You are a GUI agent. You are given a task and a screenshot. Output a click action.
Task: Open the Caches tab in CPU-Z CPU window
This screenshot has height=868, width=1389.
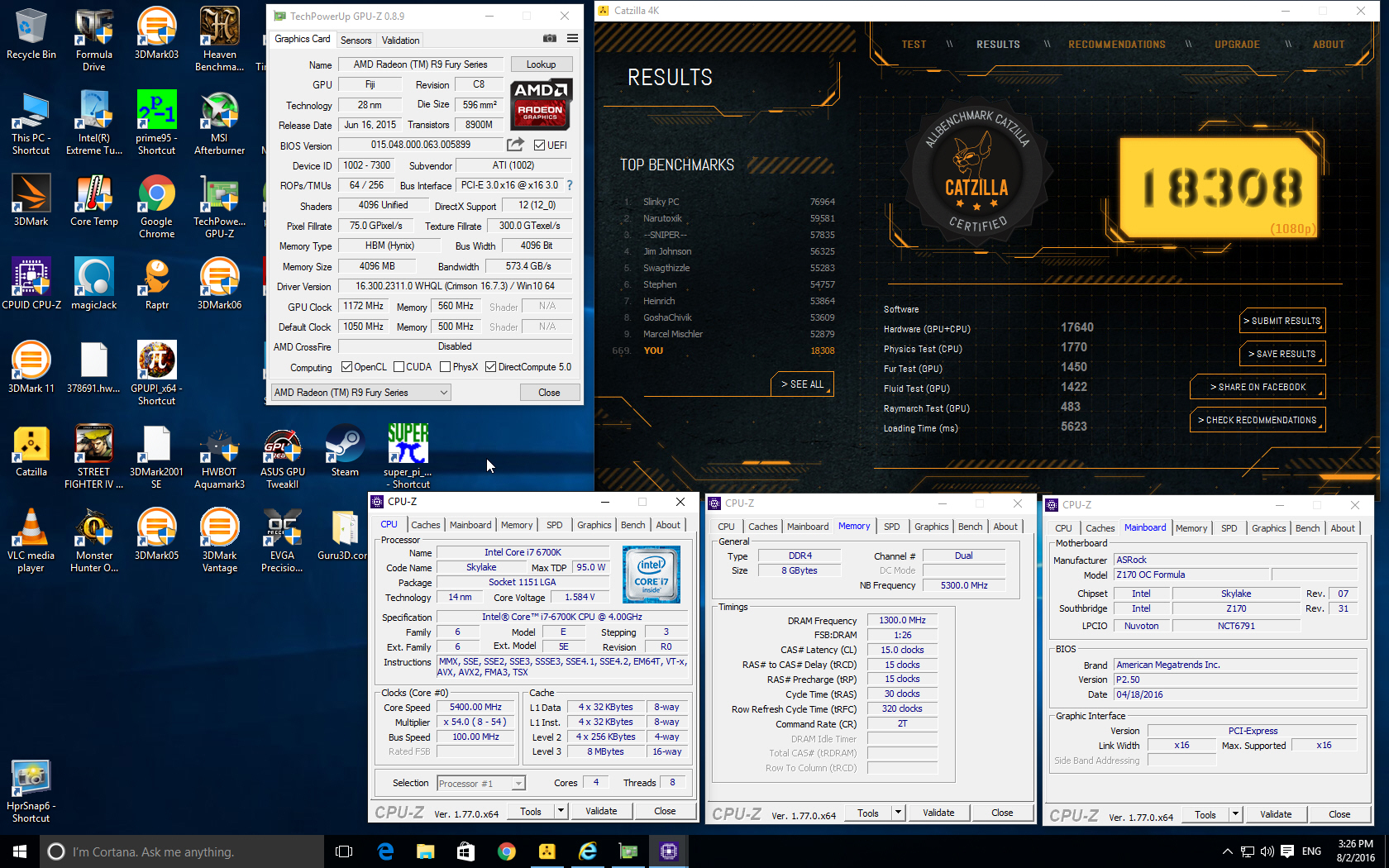click(426, 525)
